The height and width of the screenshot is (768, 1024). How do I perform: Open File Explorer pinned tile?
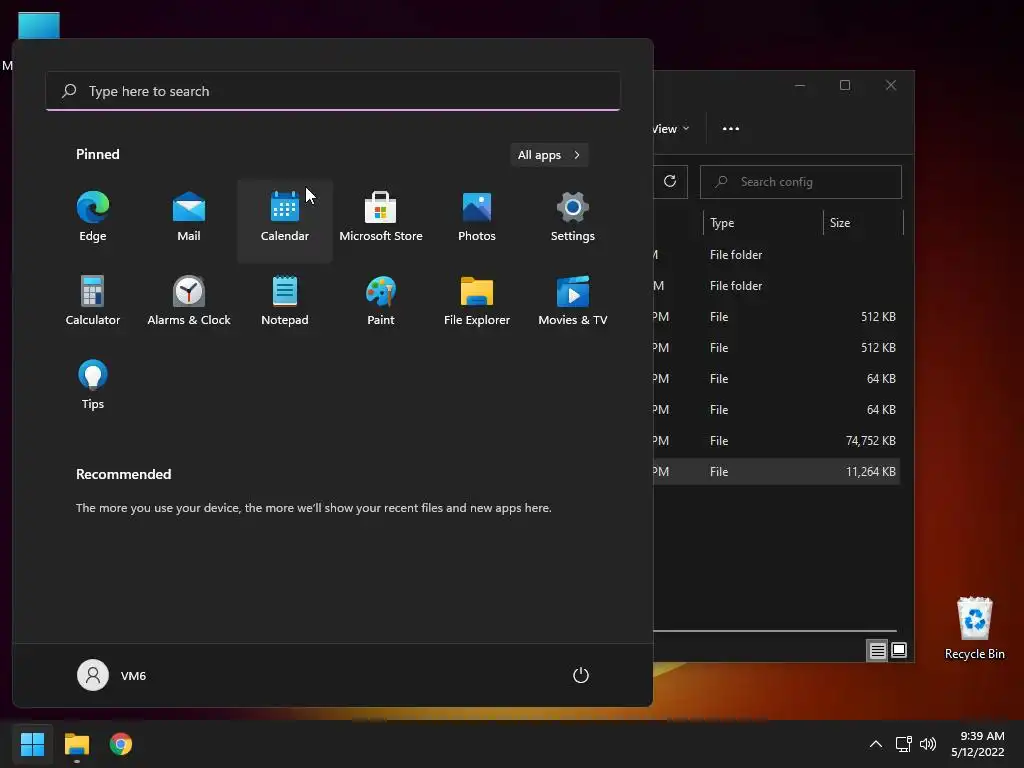tap(477, 302)
